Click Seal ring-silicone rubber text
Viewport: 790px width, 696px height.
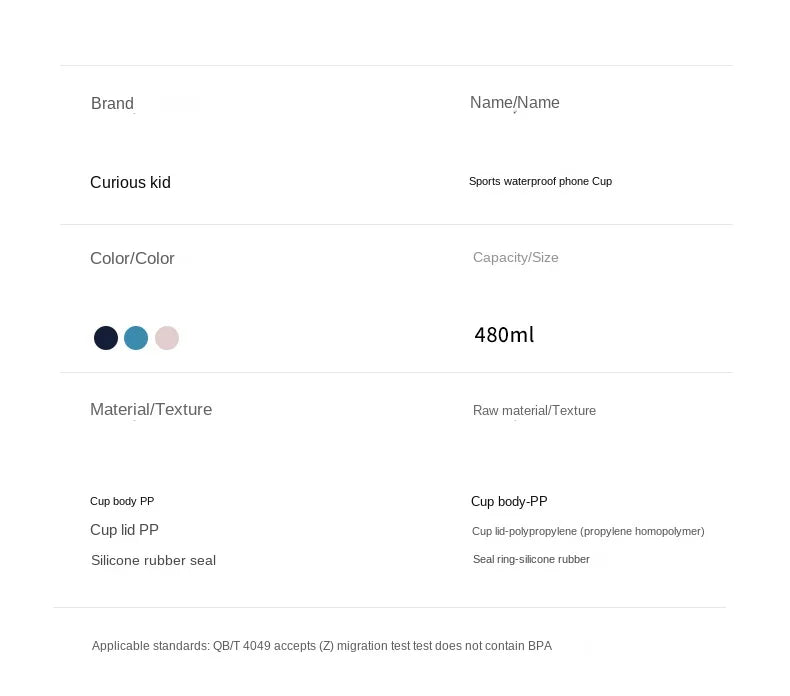coord(531,559)
